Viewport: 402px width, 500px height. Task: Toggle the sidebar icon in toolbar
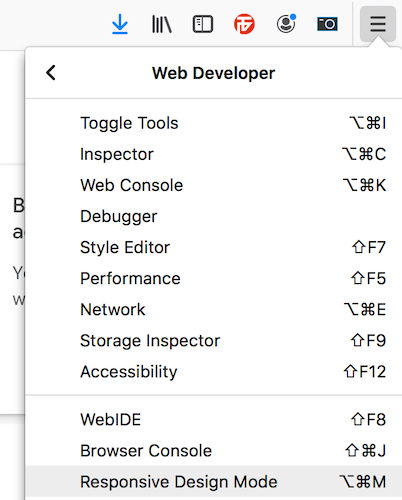[x=203, y=24]
